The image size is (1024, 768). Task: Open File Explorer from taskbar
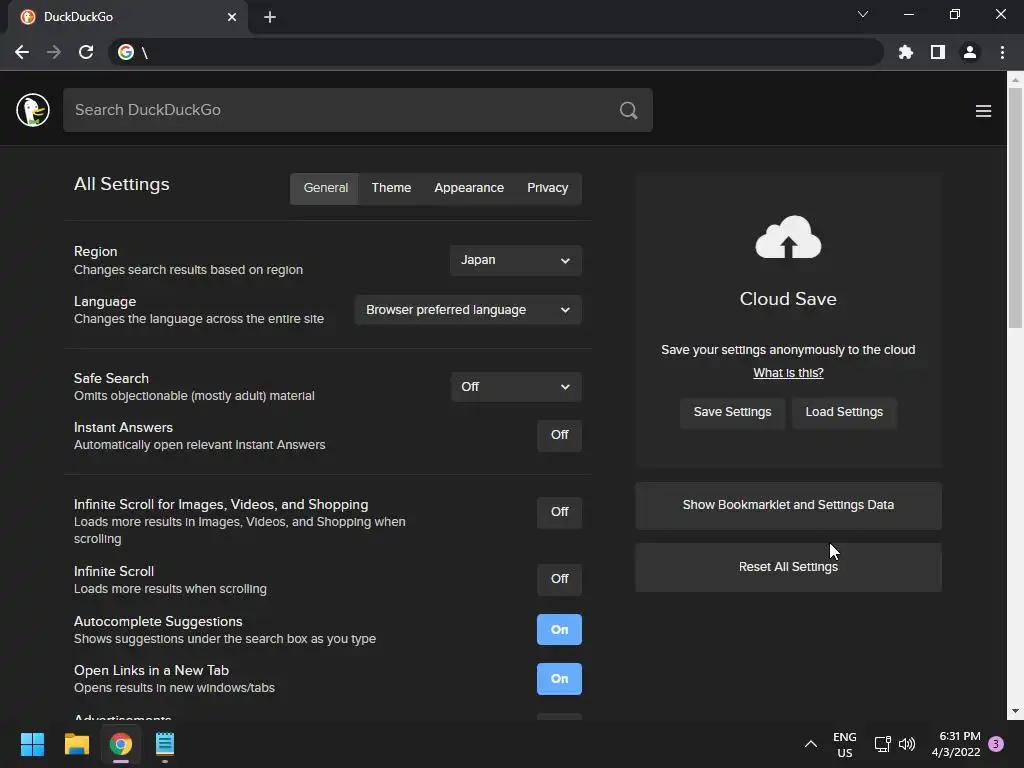[76, 744]
